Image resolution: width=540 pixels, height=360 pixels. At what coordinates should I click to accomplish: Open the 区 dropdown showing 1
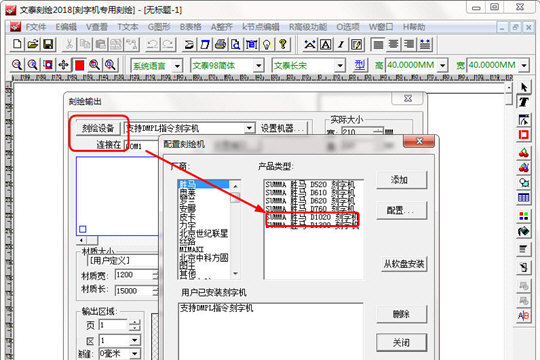point(135,340)
